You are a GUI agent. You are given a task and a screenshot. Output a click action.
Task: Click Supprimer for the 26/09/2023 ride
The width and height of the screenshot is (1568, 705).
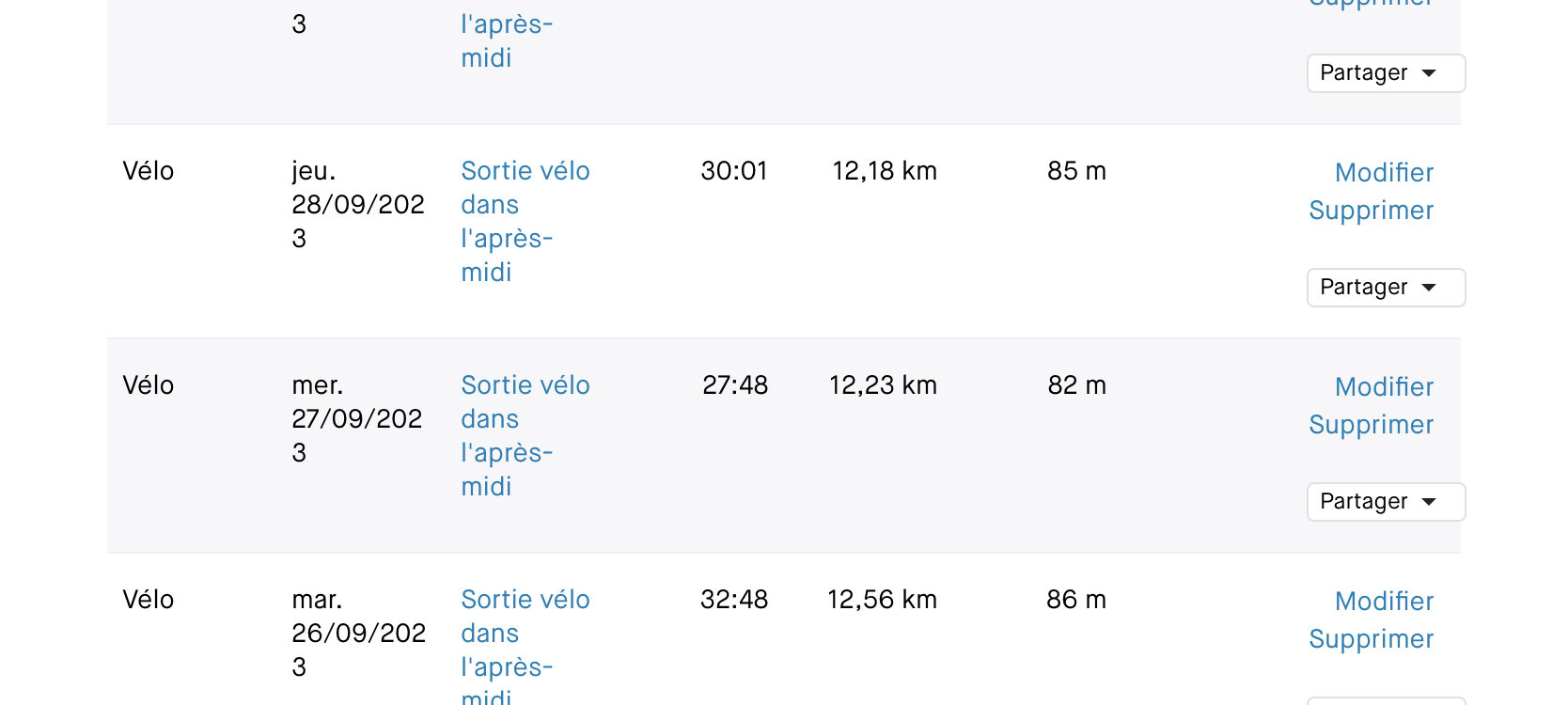(x=1371, y=639)
